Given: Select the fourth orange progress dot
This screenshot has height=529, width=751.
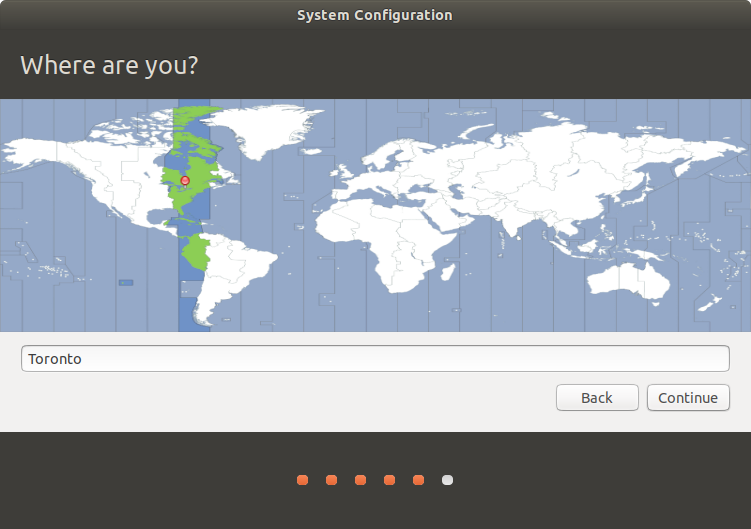Looking at the screenshot, I should pyautogui.click(x=389, y=480).
